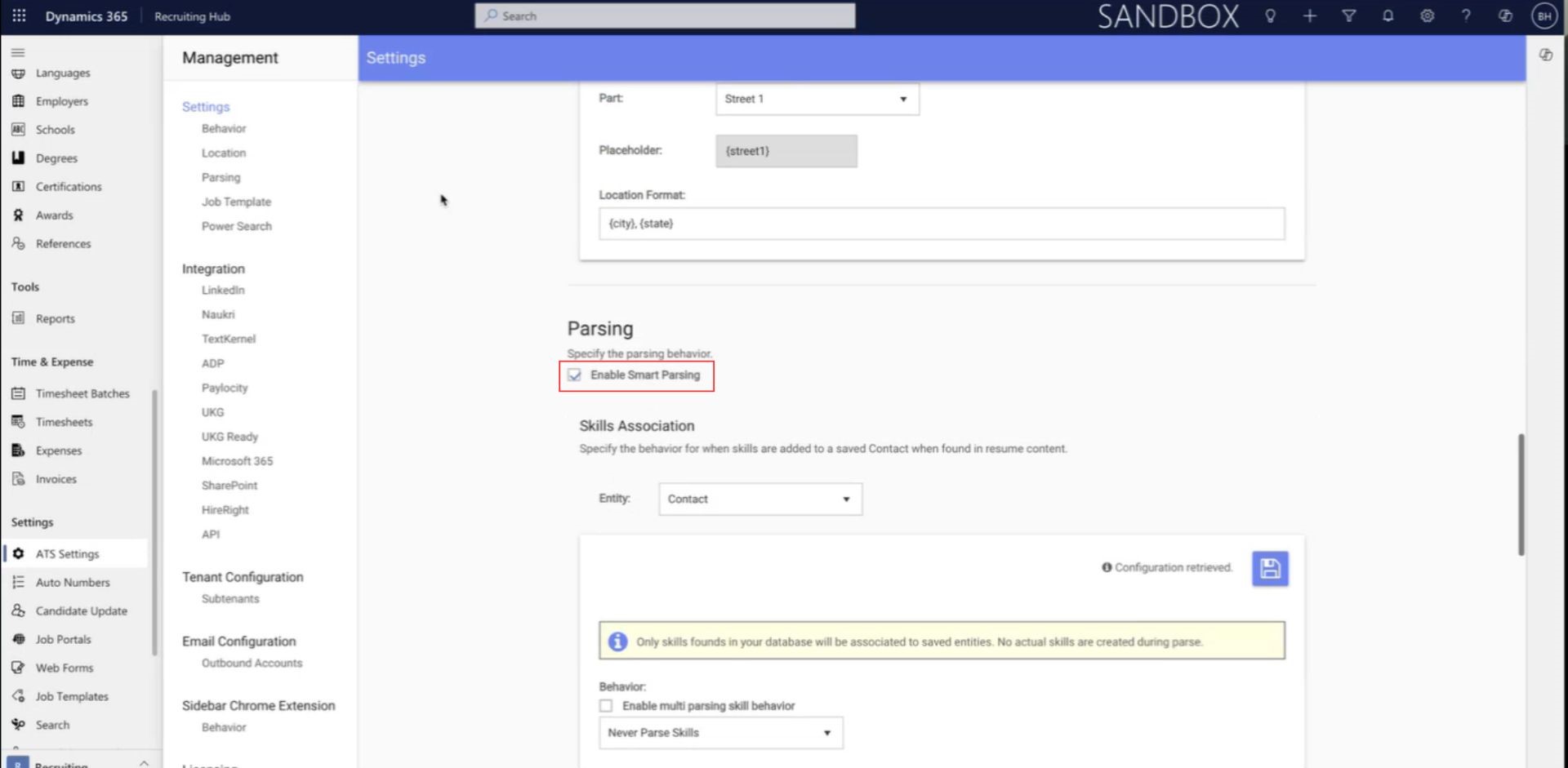This screenshot has width=1568, height=768.
Task: Toggle the hamburger navigation menu
Action: (18, 52)
